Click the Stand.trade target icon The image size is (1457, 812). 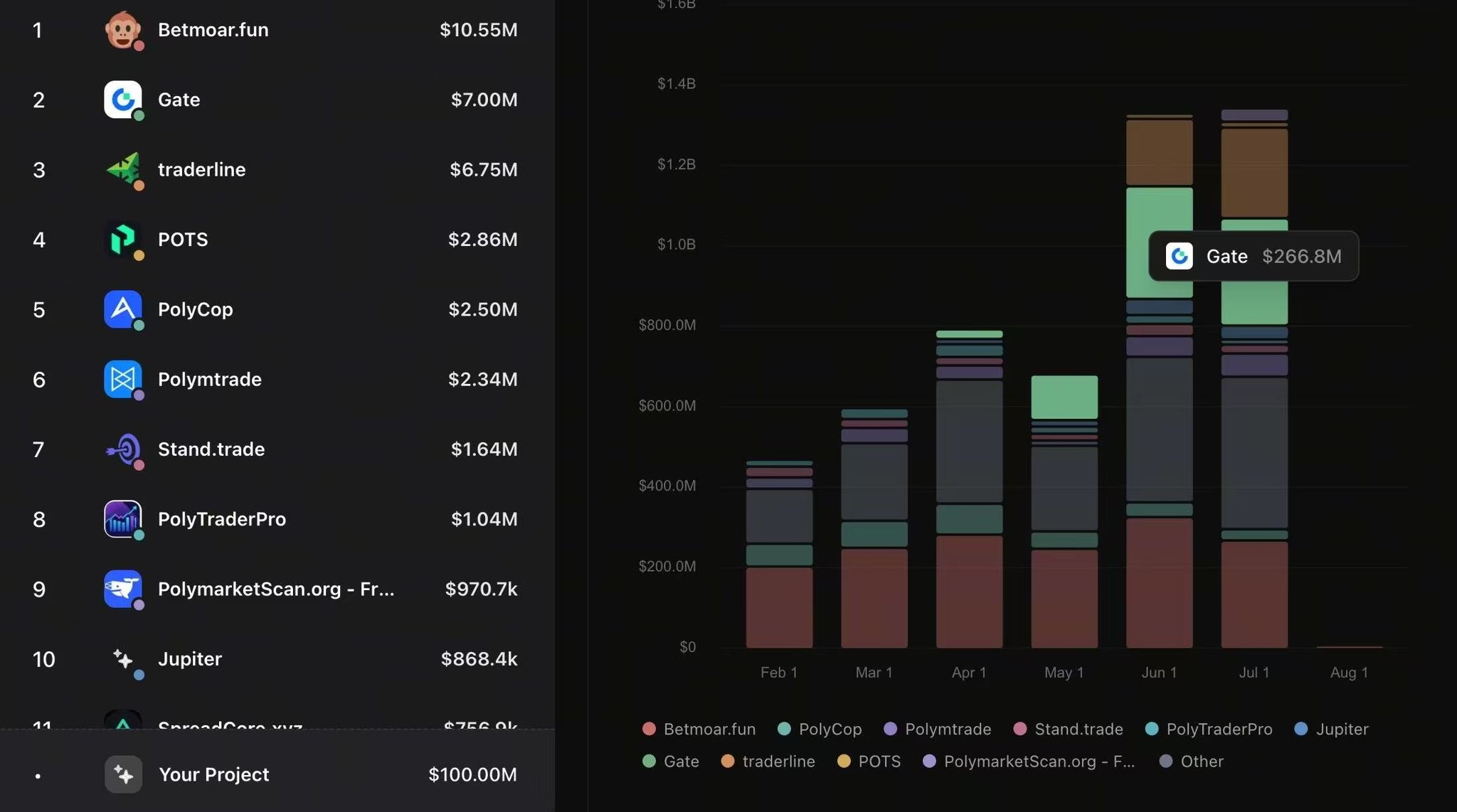(123, 449)
